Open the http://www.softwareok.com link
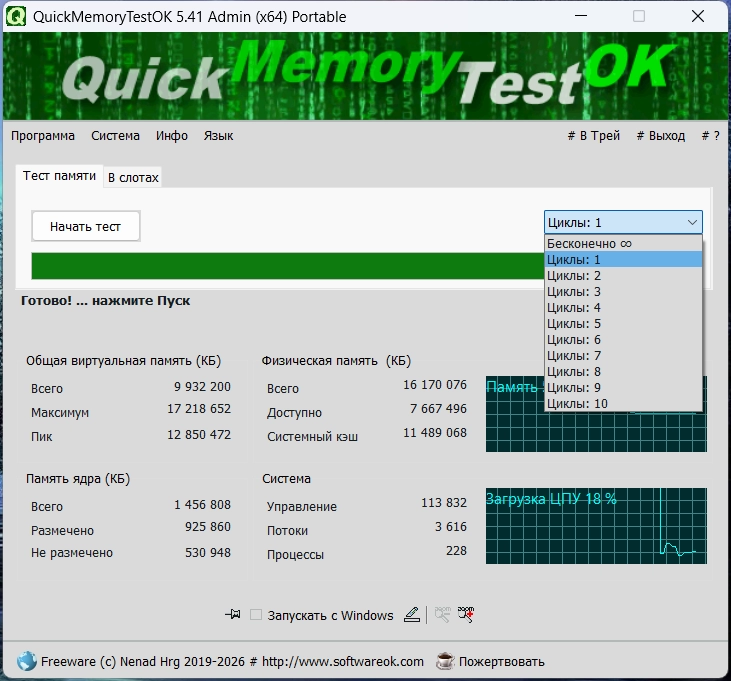Viewport: 731px width, 681px height. [x=343, y=661]
